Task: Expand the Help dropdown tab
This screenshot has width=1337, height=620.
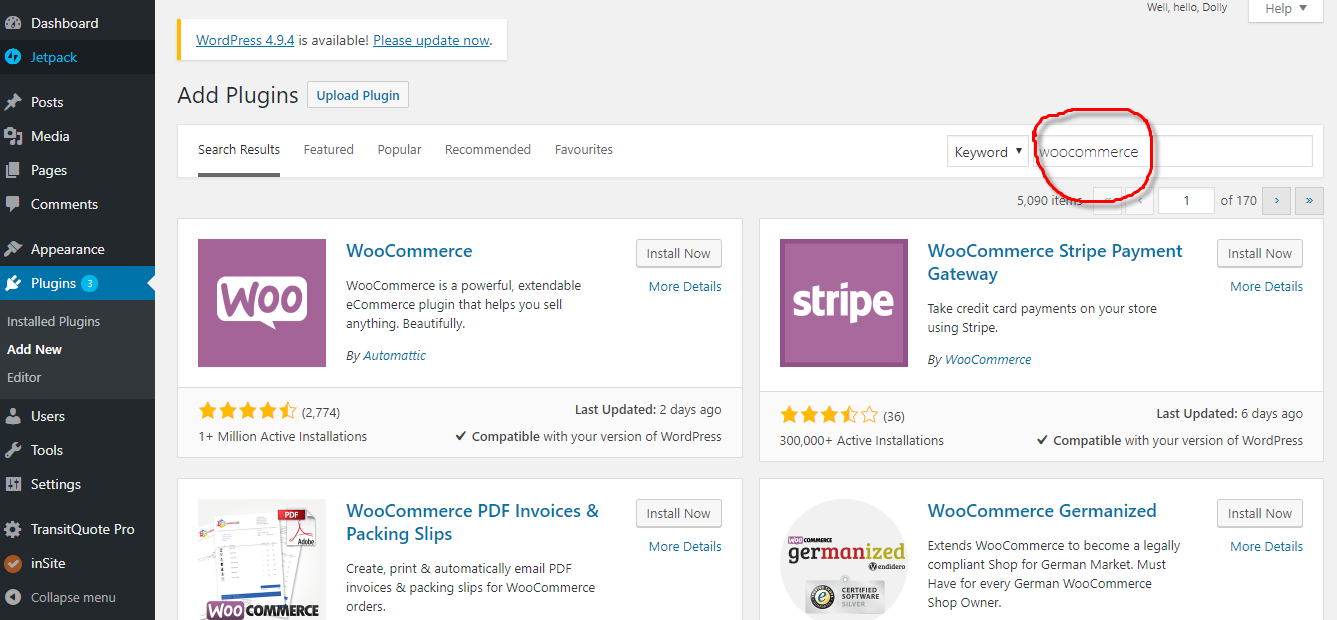Action: coord(1285,9)
